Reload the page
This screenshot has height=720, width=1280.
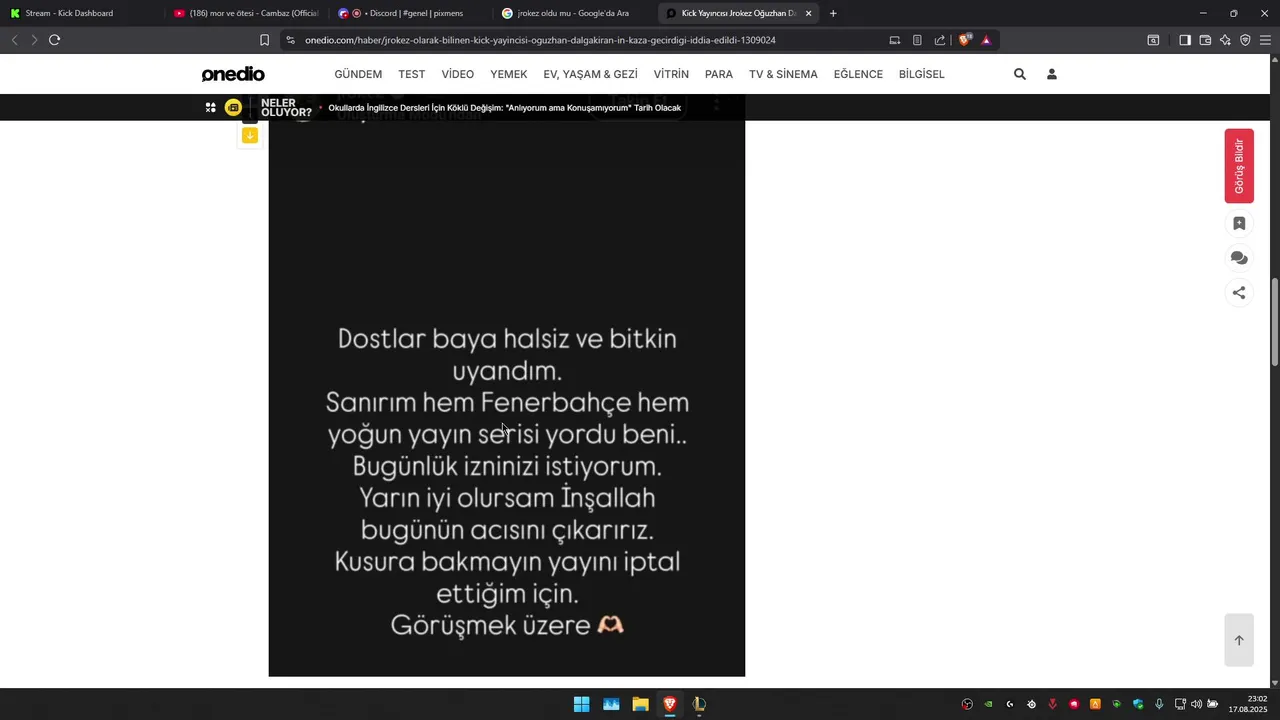click(x=55, y=40)
